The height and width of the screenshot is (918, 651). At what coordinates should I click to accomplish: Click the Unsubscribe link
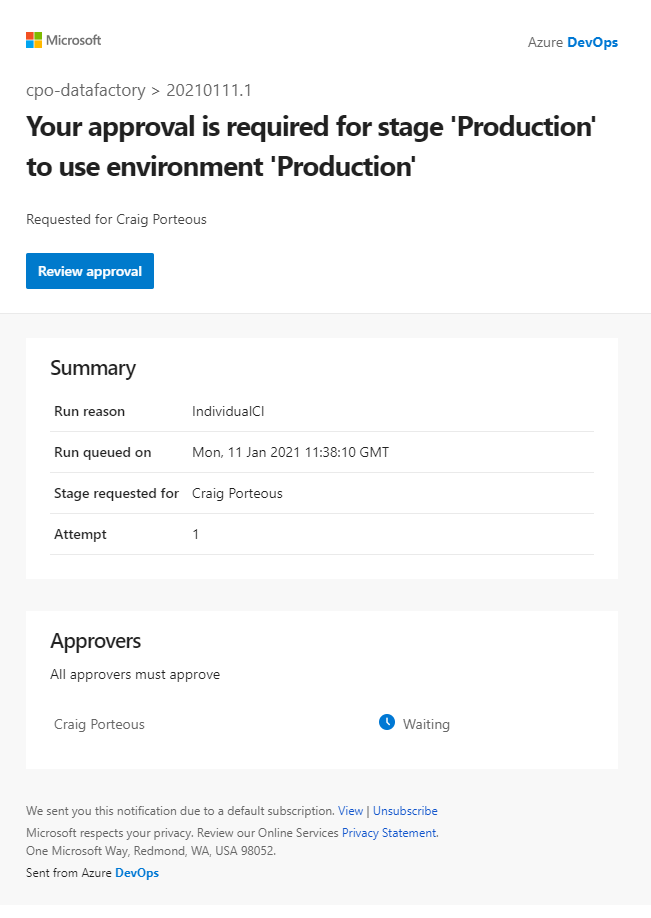(x=405, y=811)
